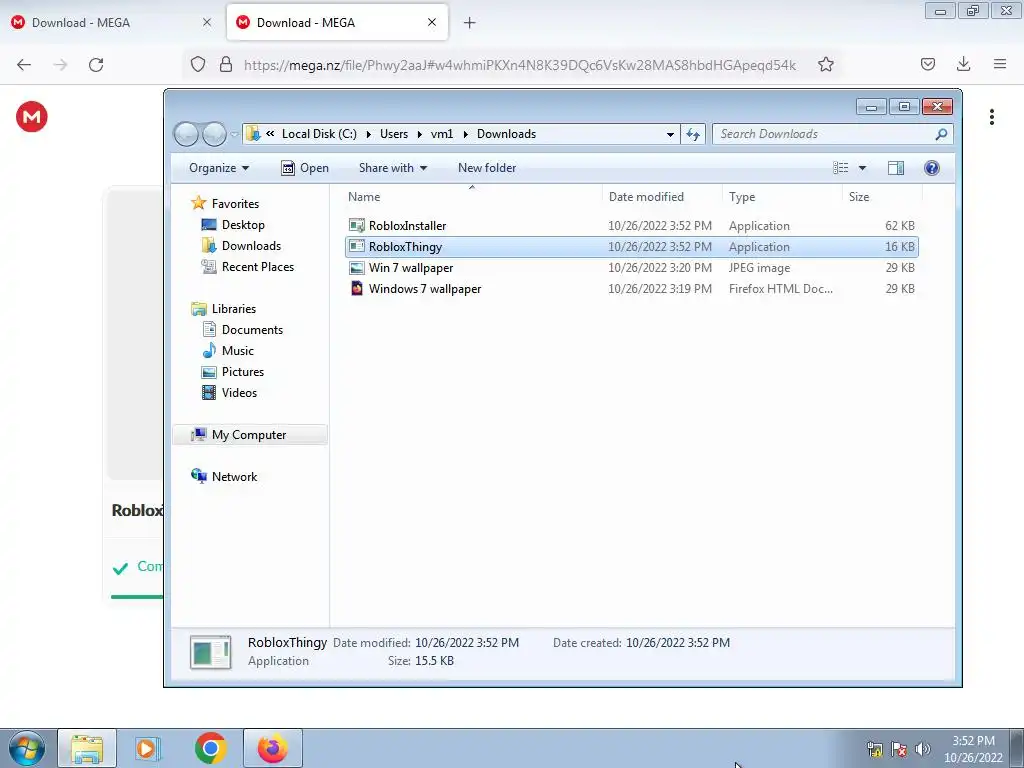Click the Action Center flag tray icon
Screen dimensions: 1024x768
tap(899, 749)
